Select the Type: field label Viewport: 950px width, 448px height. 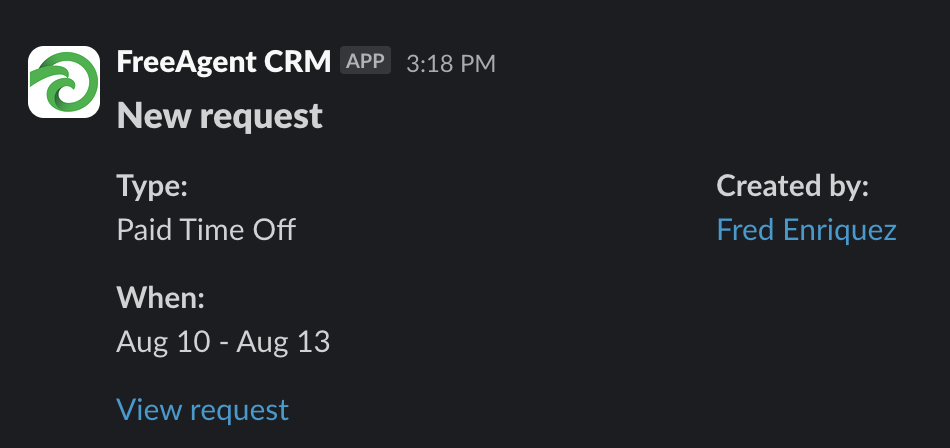[152, 186]
